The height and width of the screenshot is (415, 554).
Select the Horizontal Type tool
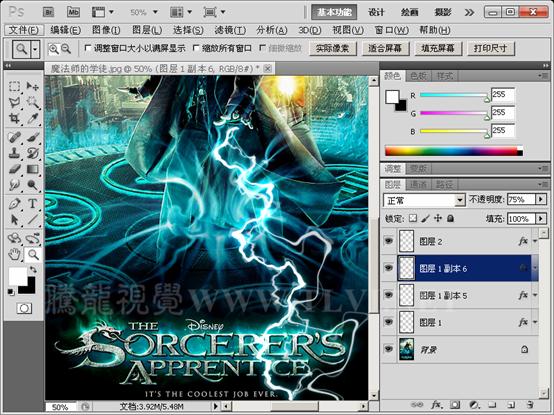pos(33,204)
